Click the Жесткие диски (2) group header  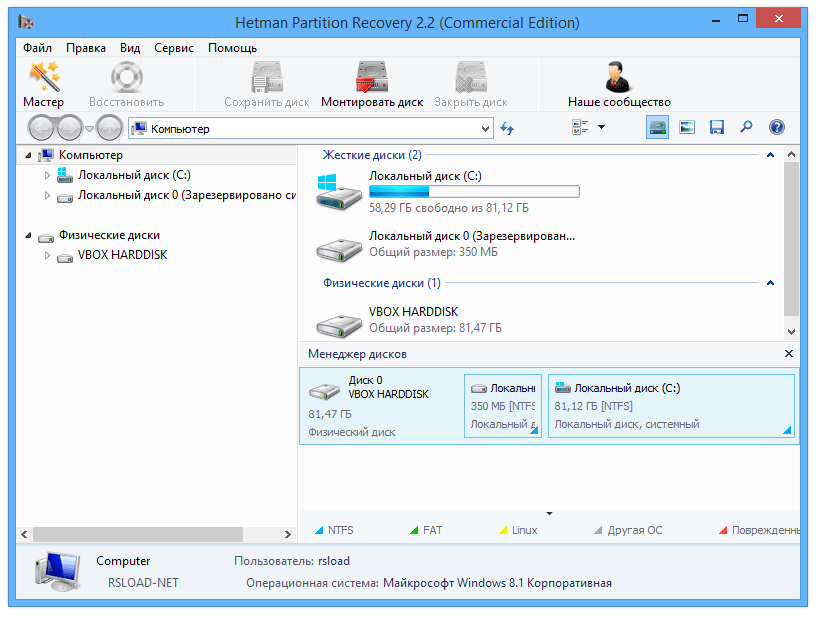pos(372,155)
